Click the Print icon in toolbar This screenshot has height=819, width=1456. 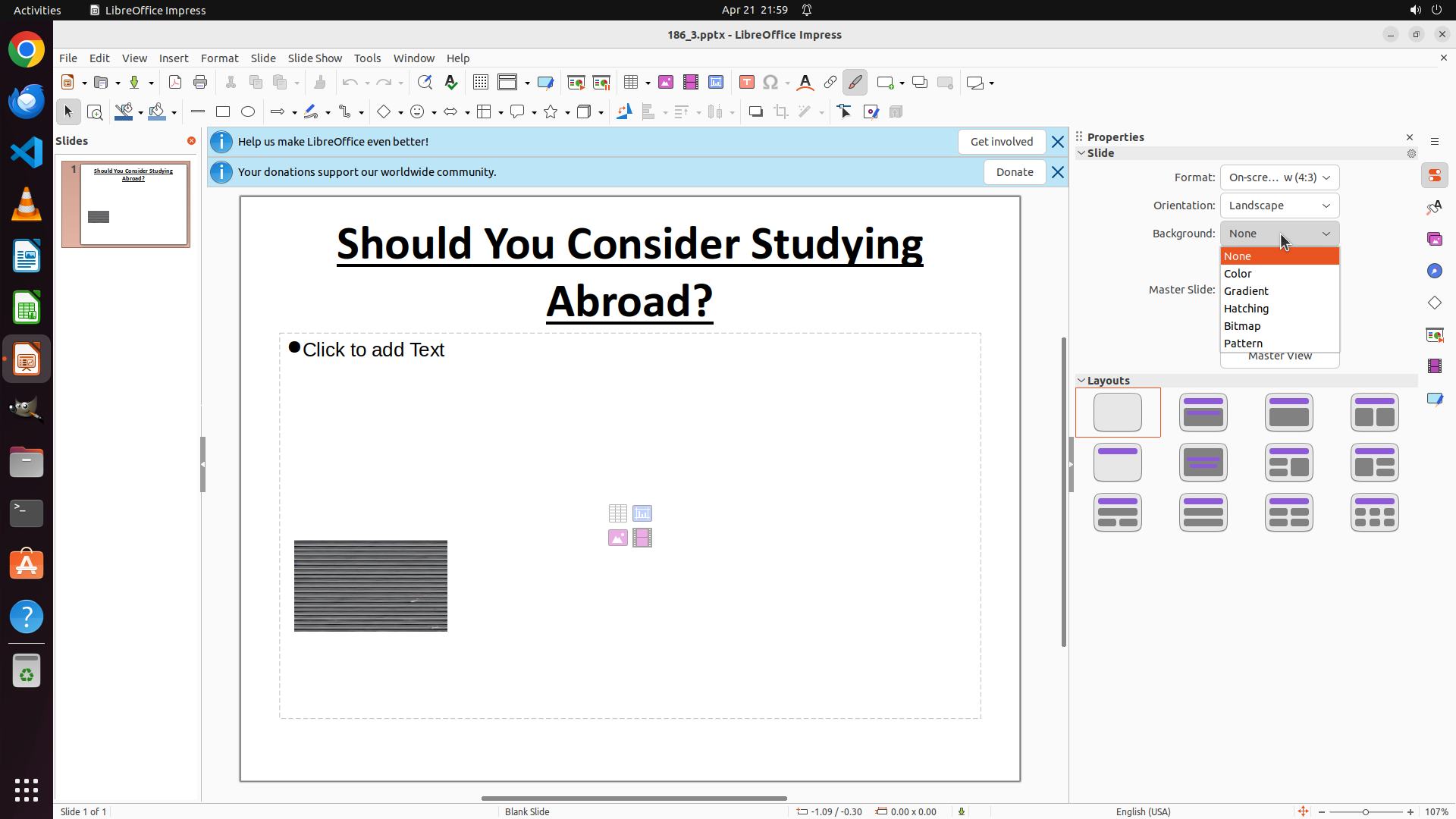tap(200, 83)
